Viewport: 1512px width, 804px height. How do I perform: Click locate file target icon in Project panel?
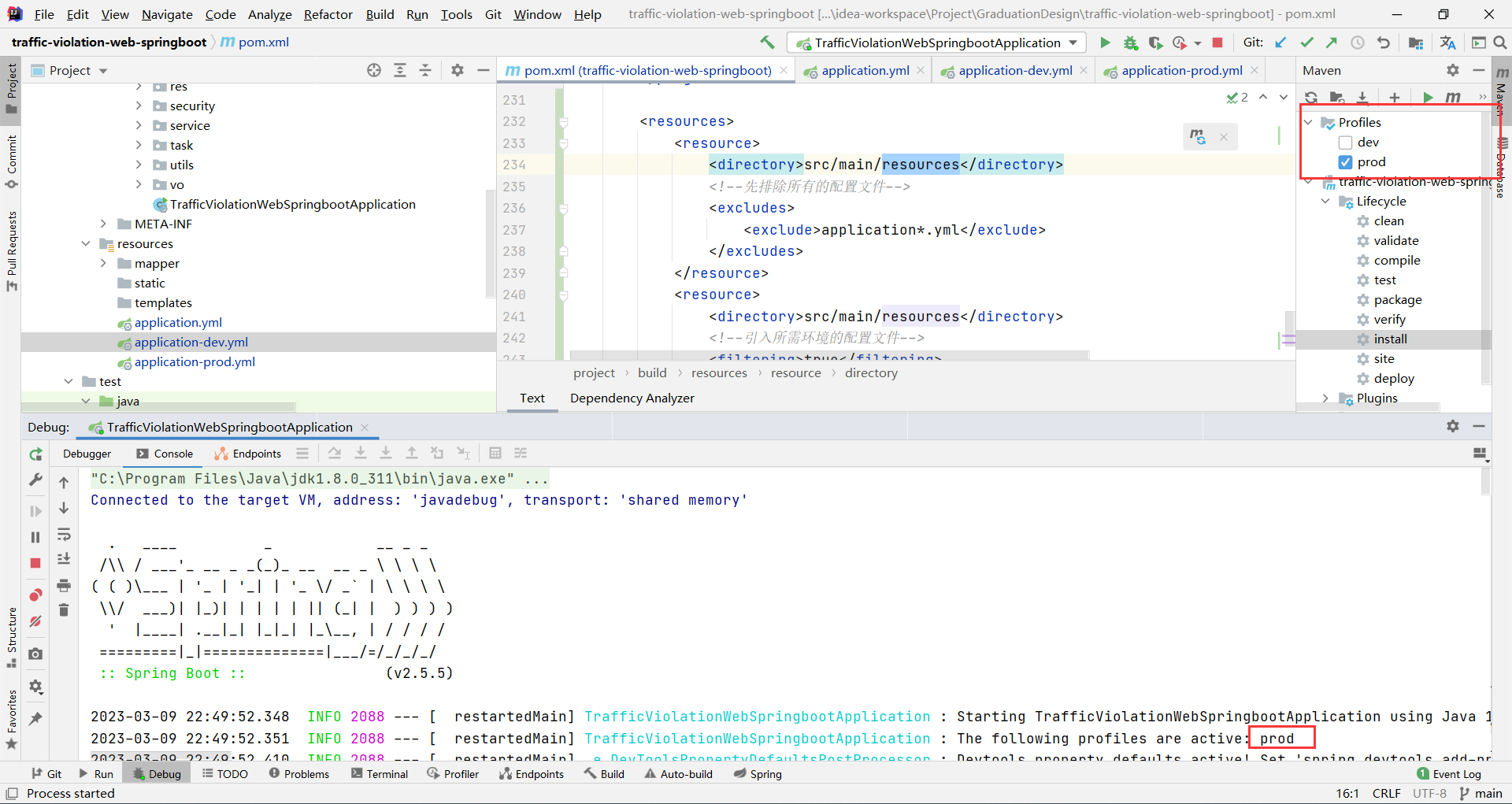tap(374, 70)
